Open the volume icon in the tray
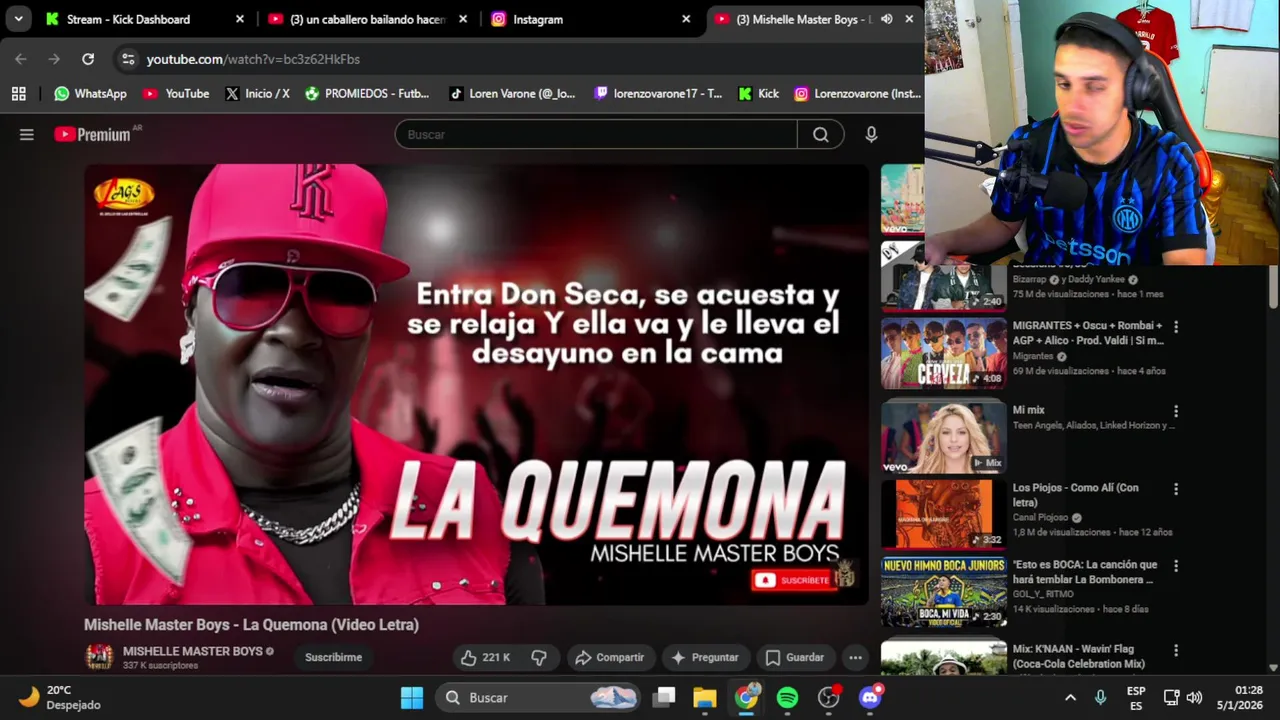The image size is (1280, 720). tap(1195, 697)
